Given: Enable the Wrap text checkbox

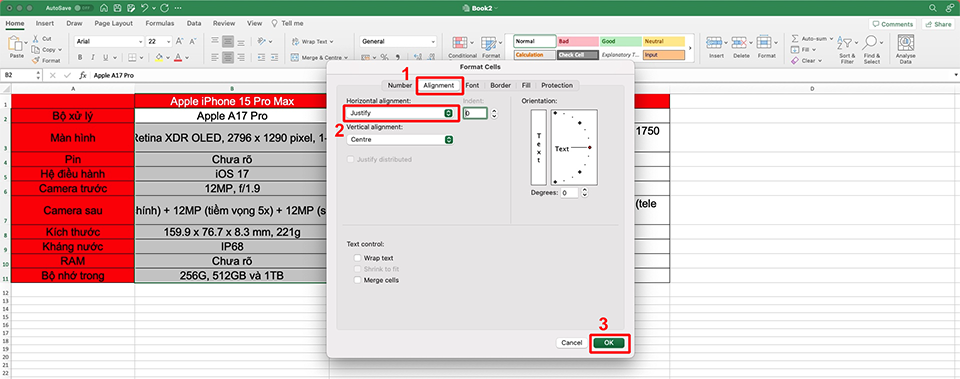Looking at the screenshot, I should (358, 258).
